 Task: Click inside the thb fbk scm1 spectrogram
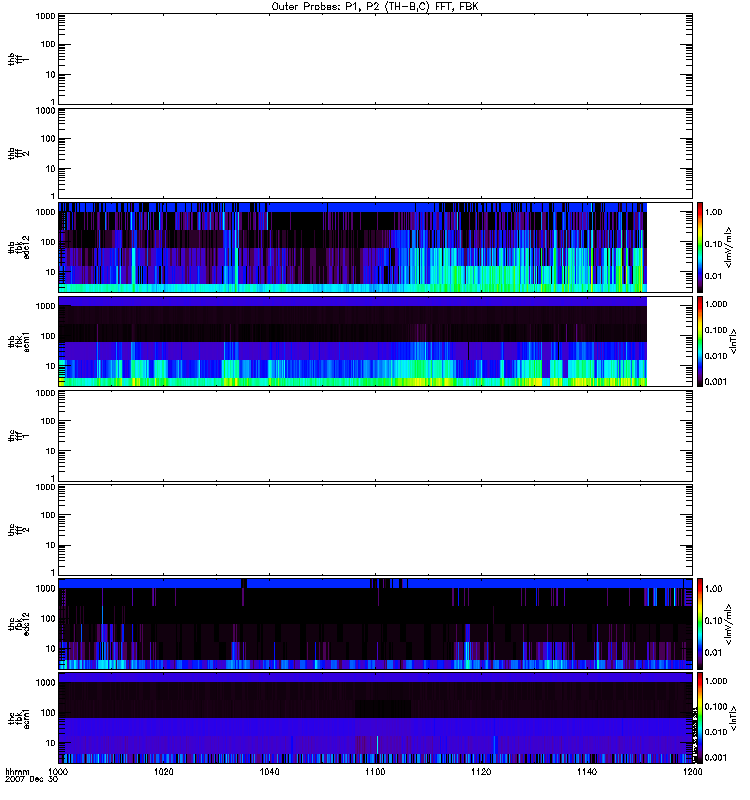tap(352, 340)
